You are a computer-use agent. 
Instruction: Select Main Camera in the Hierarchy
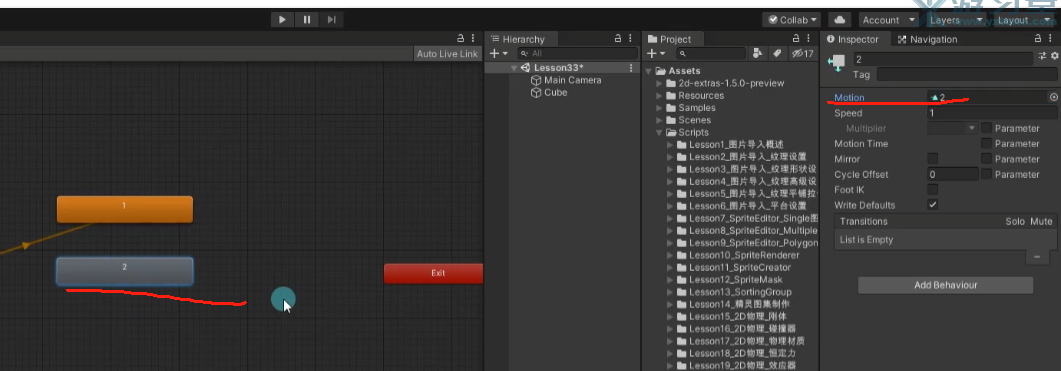pyautogui.click(x=572, y=80)
